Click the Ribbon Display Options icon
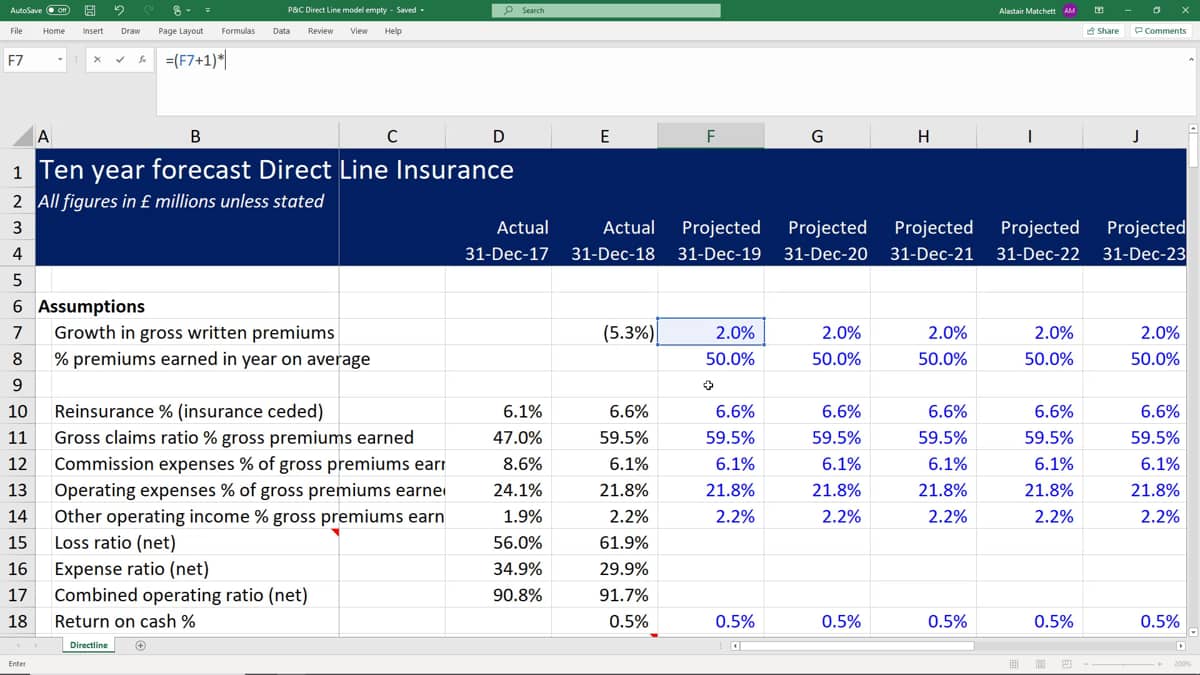1200x675 pixels. [1099, 10]
